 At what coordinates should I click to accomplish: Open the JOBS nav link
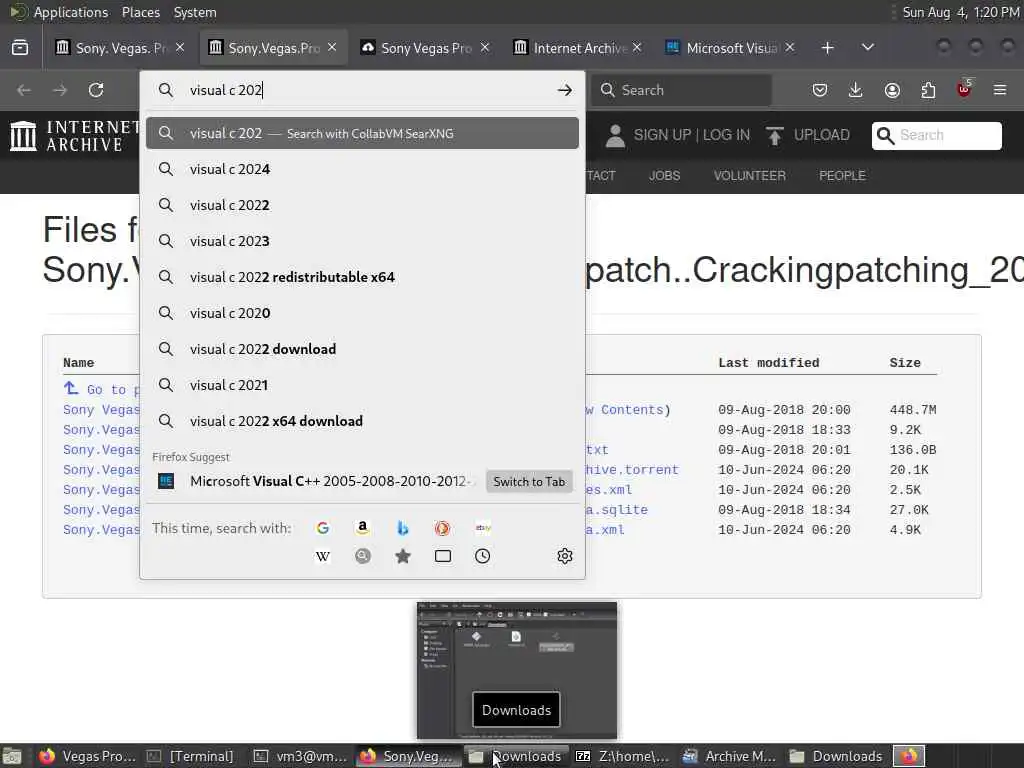[x=664, y=176]
